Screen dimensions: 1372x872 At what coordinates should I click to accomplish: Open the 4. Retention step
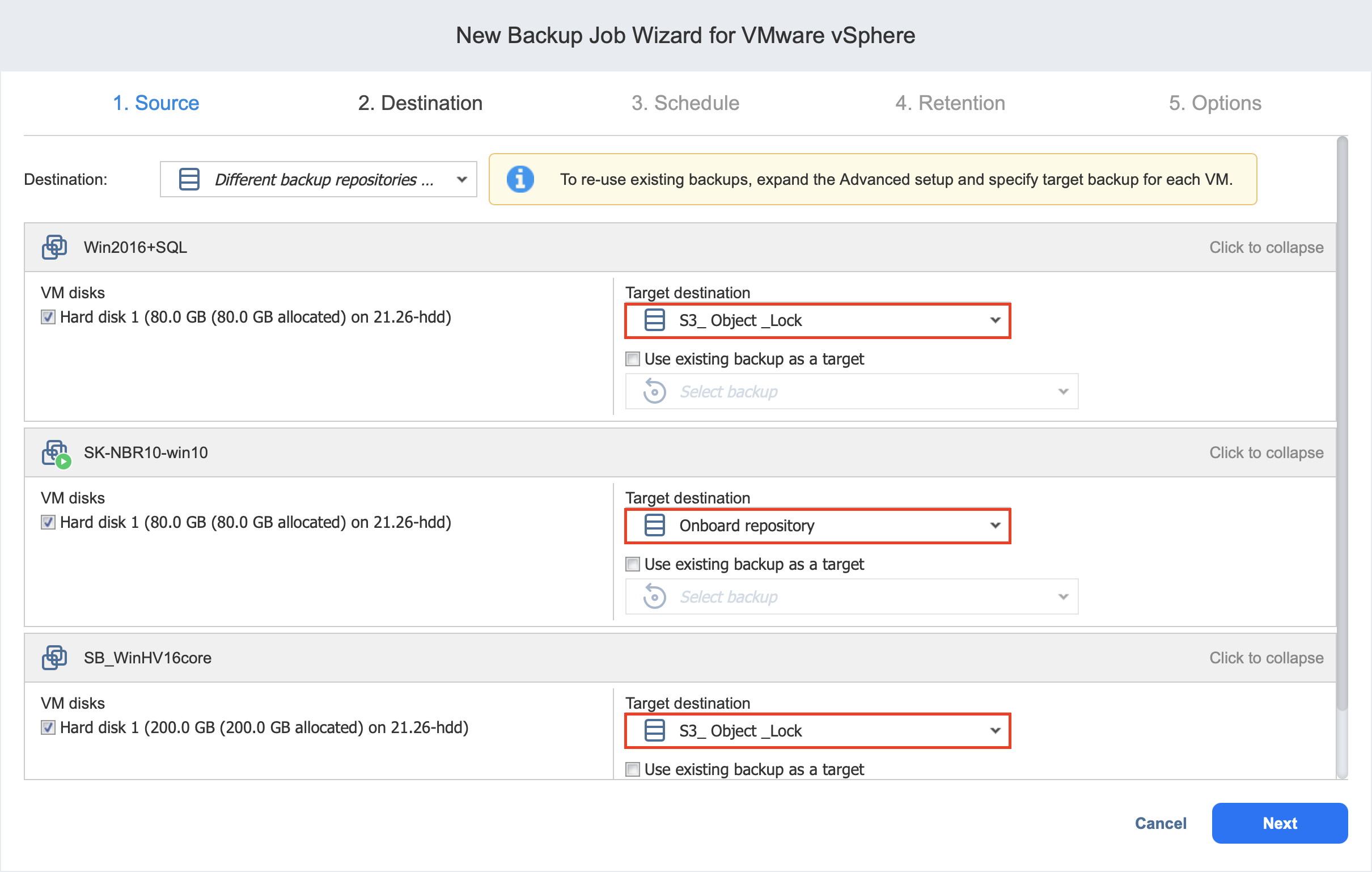click(950, 103)
